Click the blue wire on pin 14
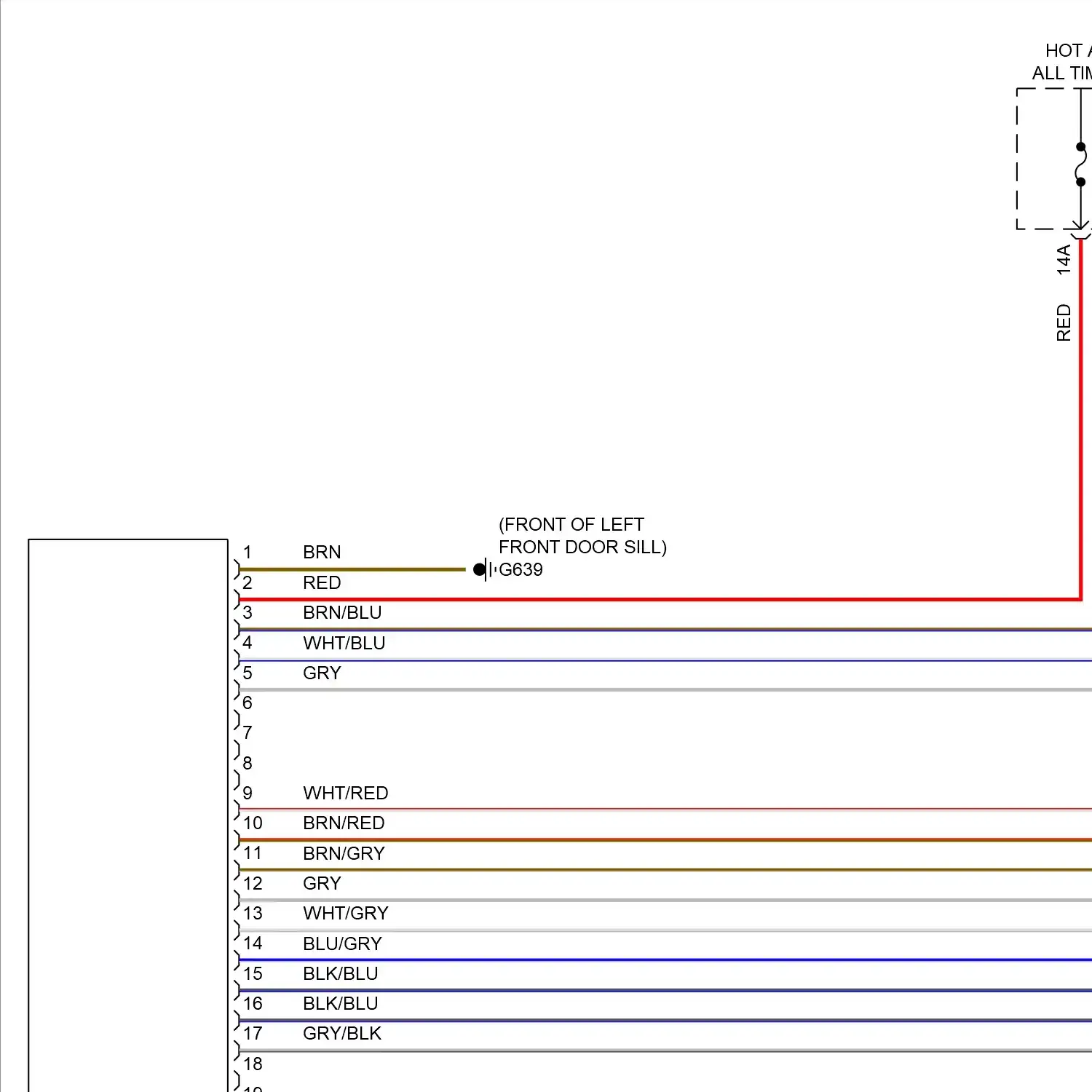This screenshot has height=1092, width=1092. point(665,960)
